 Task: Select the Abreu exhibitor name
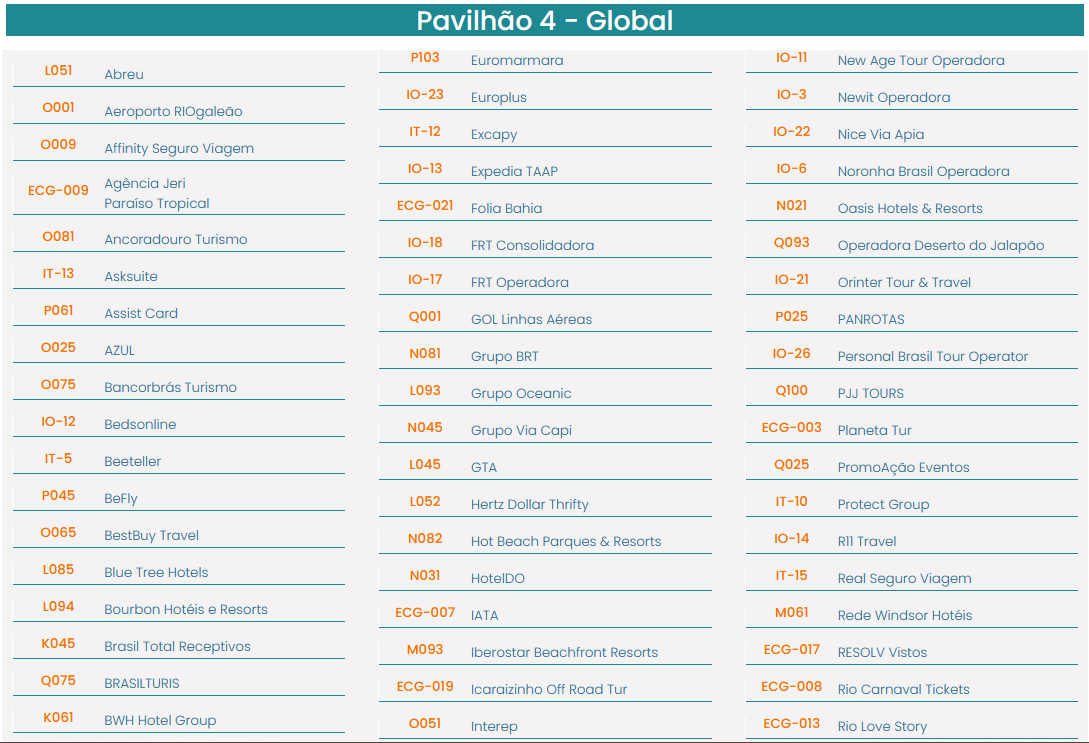[x=124, y=74]
